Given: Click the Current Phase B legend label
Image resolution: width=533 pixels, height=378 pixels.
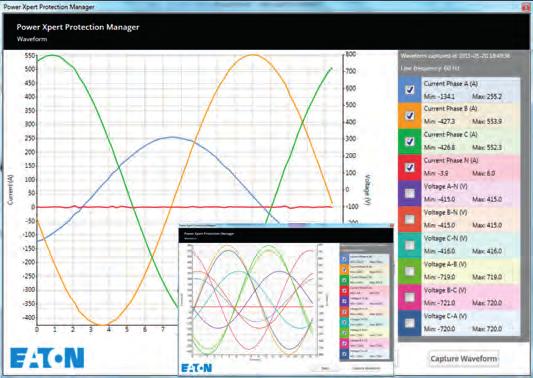Looking at the screenshot, I should click(x=450, y=109).
